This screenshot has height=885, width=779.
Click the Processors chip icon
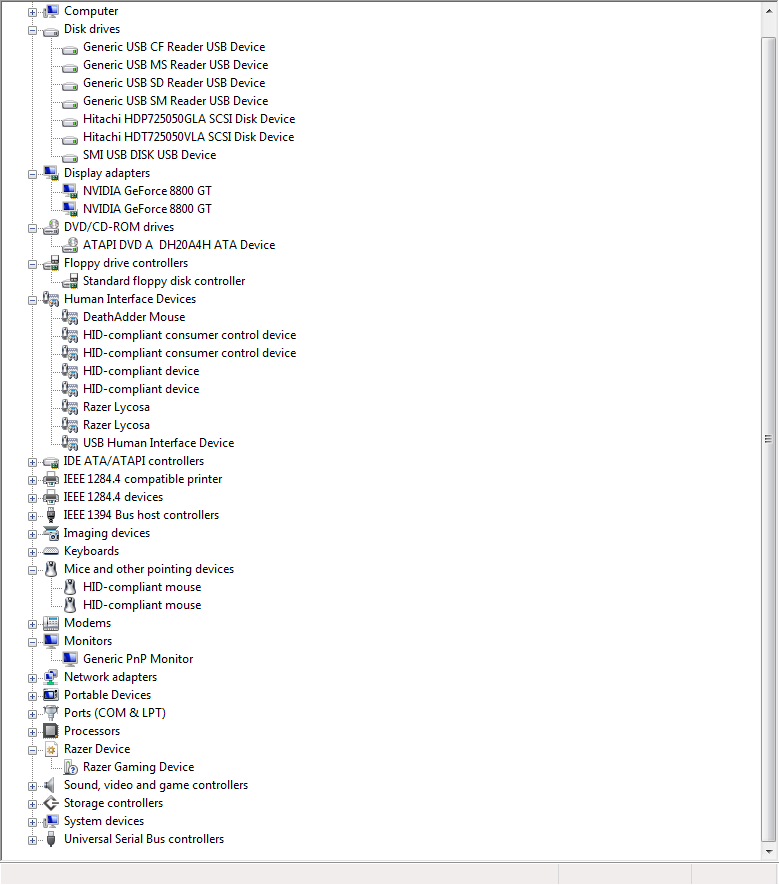pos(51,731)
